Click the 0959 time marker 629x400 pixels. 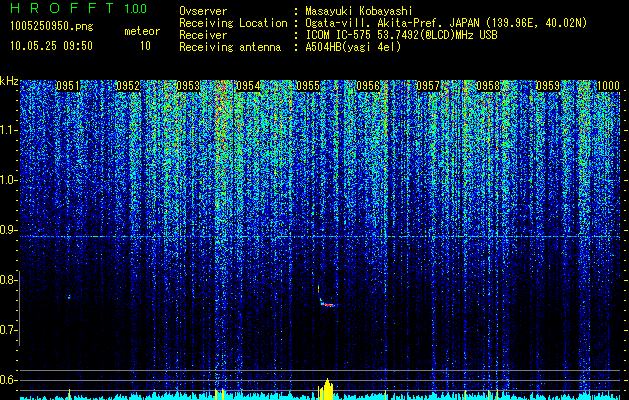pyautogui.click(x=548, y=86)
